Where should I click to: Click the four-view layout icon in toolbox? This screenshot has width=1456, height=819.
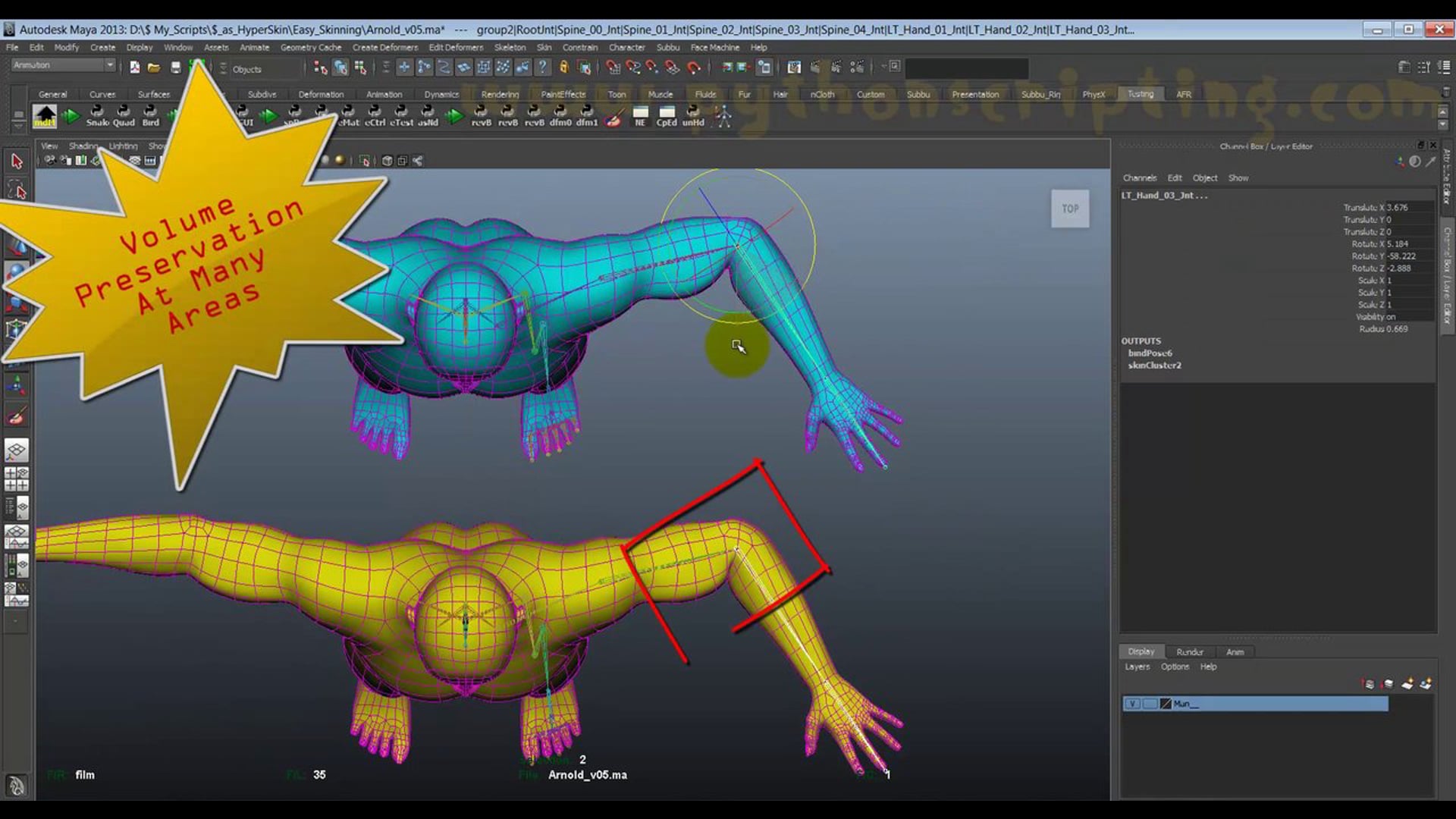pos(17,479)
